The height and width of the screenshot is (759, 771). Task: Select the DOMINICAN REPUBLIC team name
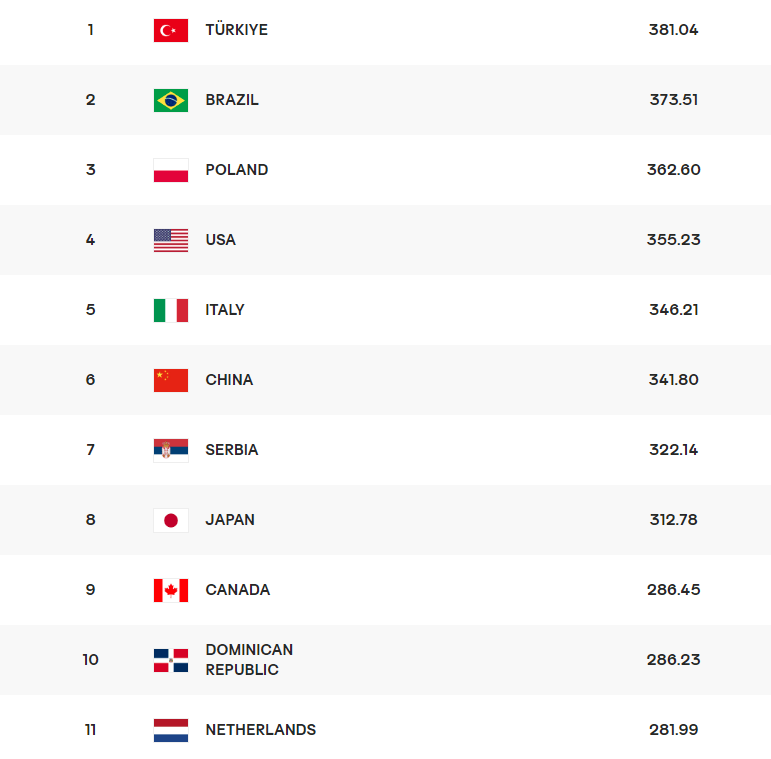(249, 660)
